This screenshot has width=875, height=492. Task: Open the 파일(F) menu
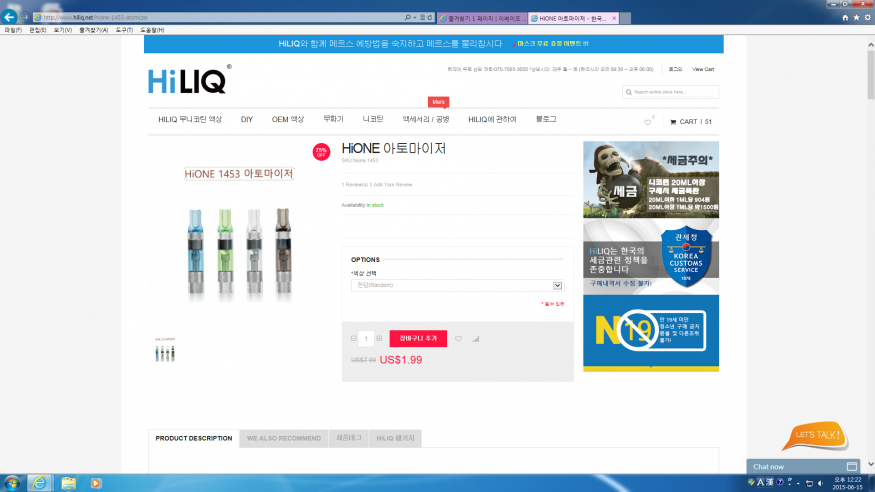point(13,30)
